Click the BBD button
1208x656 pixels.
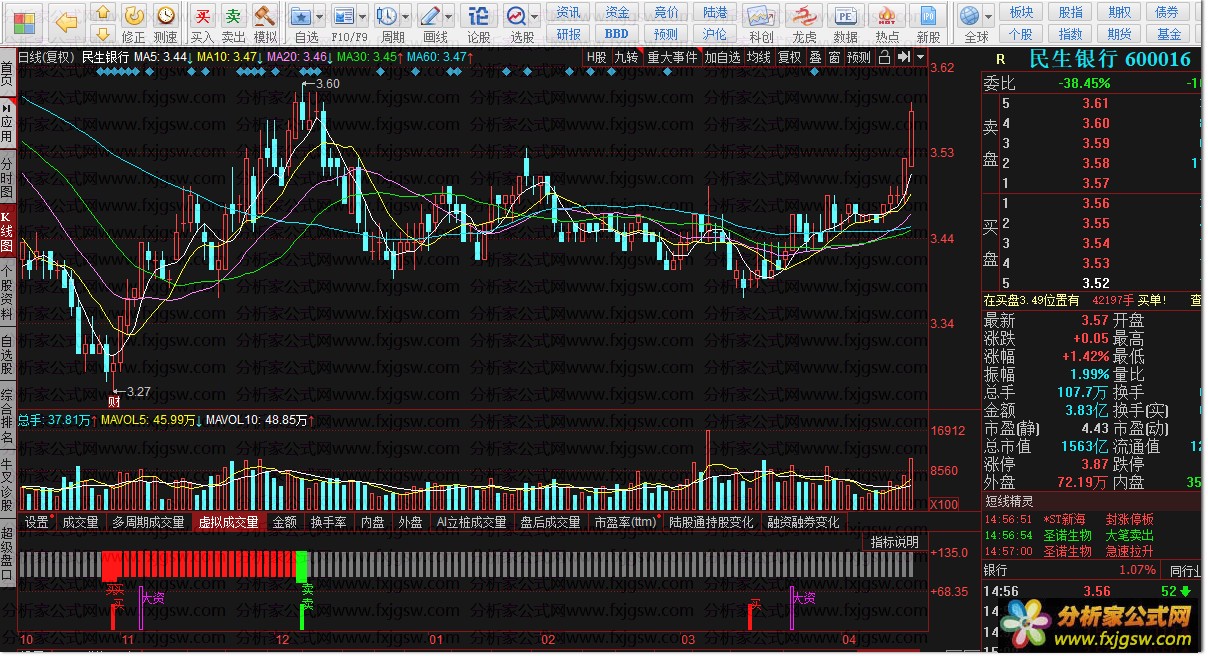[x=618, y=34]
